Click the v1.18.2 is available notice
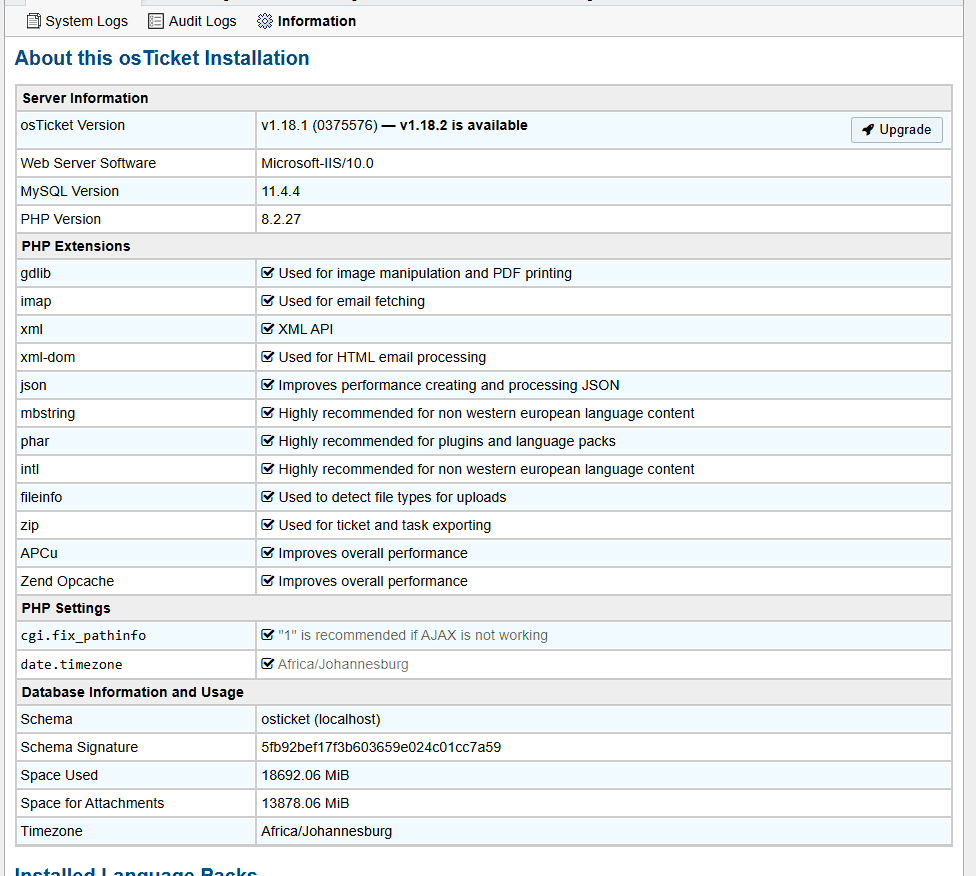 [x=463, y=126]
